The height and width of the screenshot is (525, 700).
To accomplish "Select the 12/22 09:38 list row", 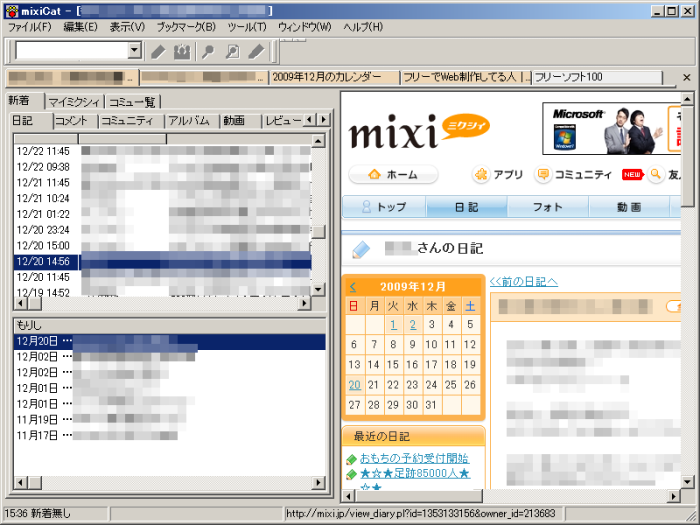I will pos(162,167).
